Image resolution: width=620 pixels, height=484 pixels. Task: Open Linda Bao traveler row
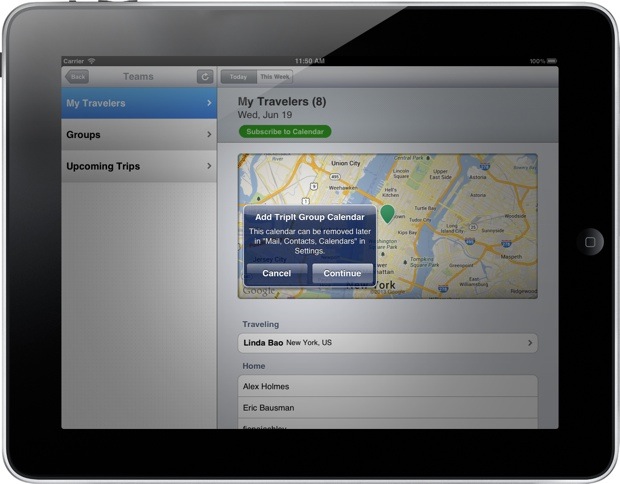tap(388, 343)
